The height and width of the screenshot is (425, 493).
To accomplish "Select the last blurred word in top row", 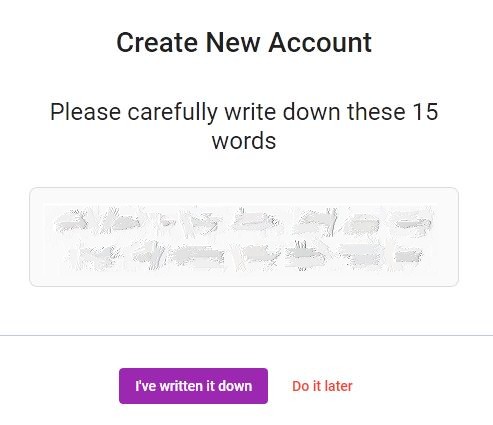I will pos(412,221).
